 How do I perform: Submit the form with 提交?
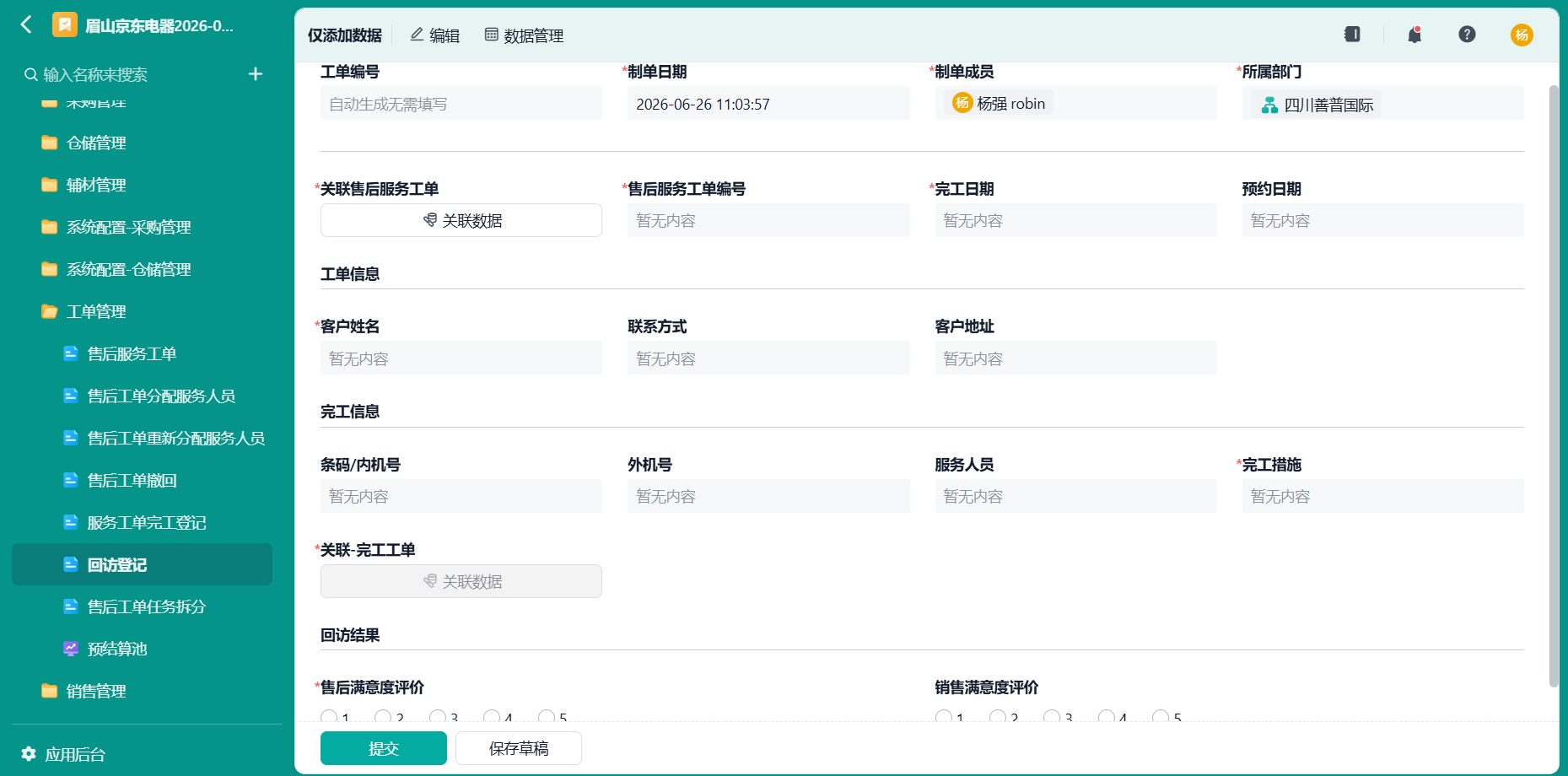point(384,748)
